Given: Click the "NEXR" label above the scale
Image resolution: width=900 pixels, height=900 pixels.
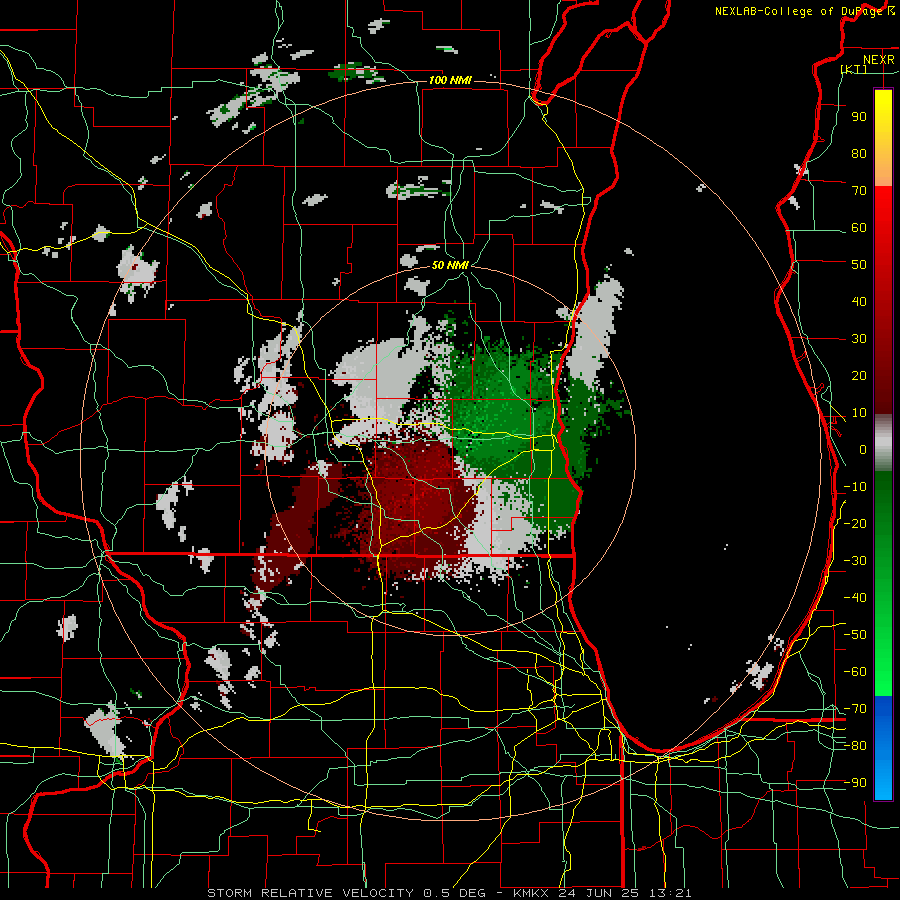Looking at the screenshot, I should pyautogui.click(x=879, y=60).
